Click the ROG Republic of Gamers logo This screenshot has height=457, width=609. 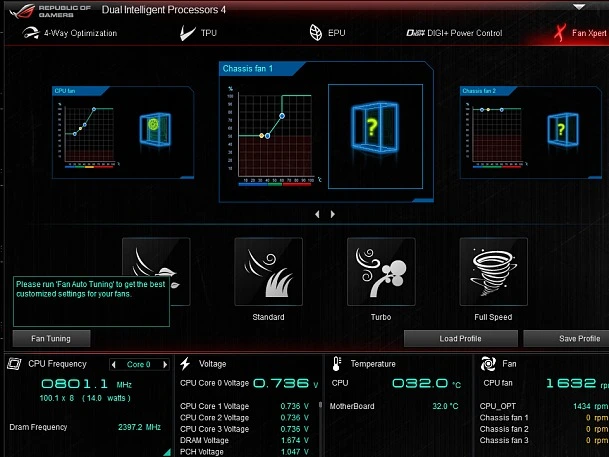tap(50, 11)
